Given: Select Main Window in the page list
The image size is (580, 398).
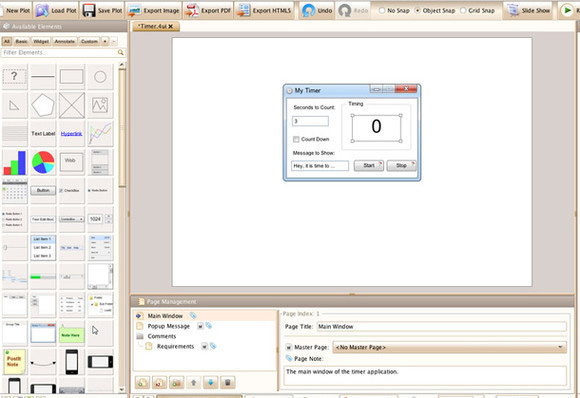Looking at the screenshot, I should (x=165, y=316).
